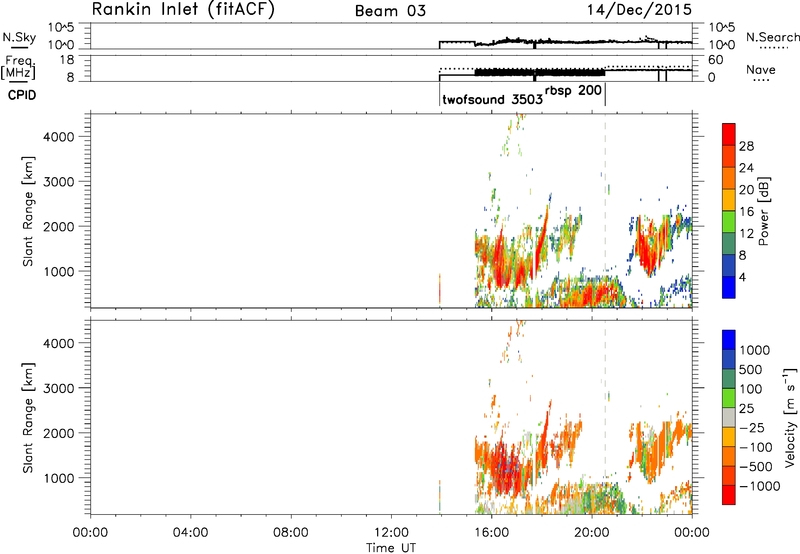This screenshot has height=554, width=800.
Task: Click the '08:00' time axis tick label
Action: coord(291,533)
